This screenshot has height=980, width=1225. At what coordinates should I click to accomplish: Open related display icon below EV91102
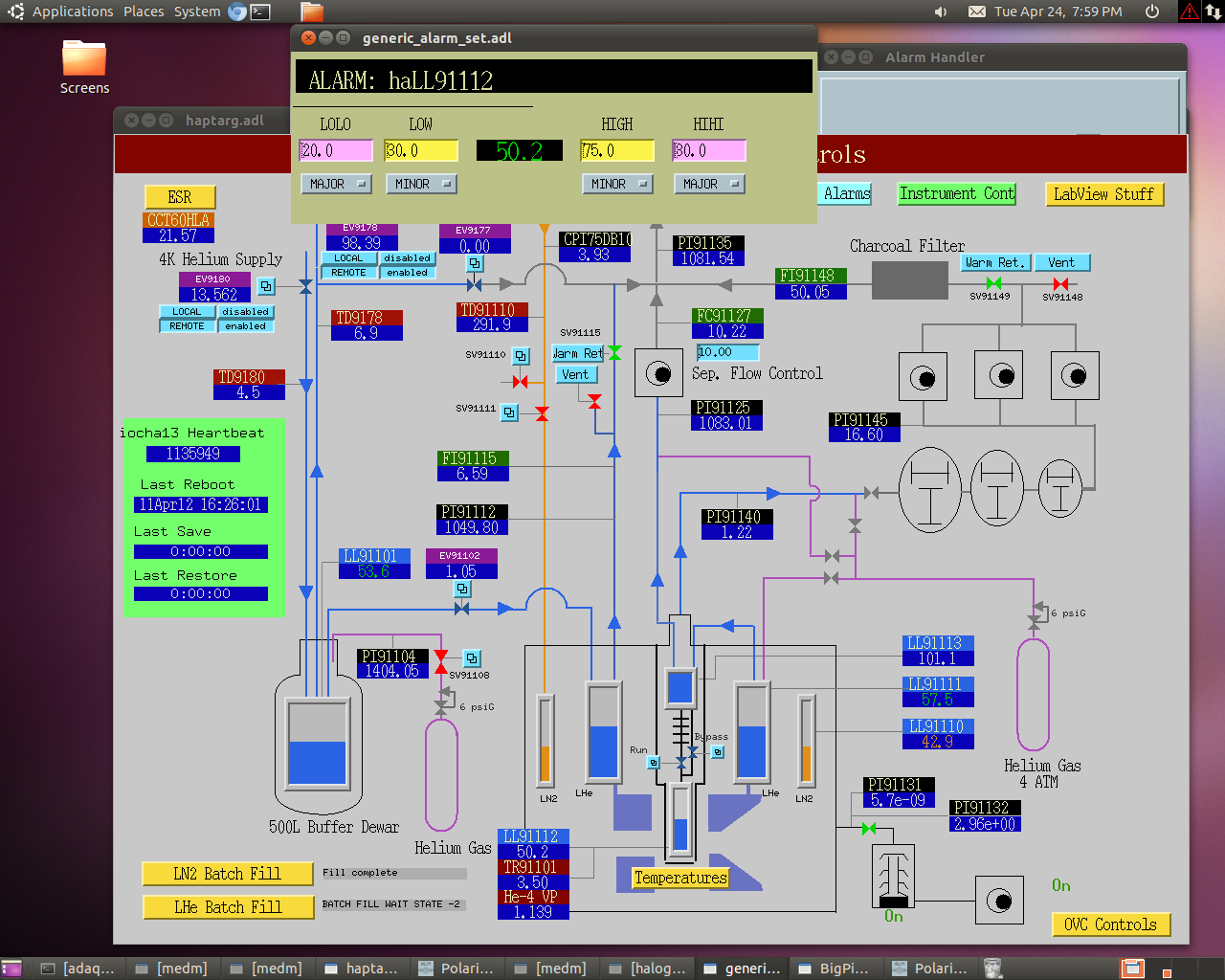click(x=462, y=589)
